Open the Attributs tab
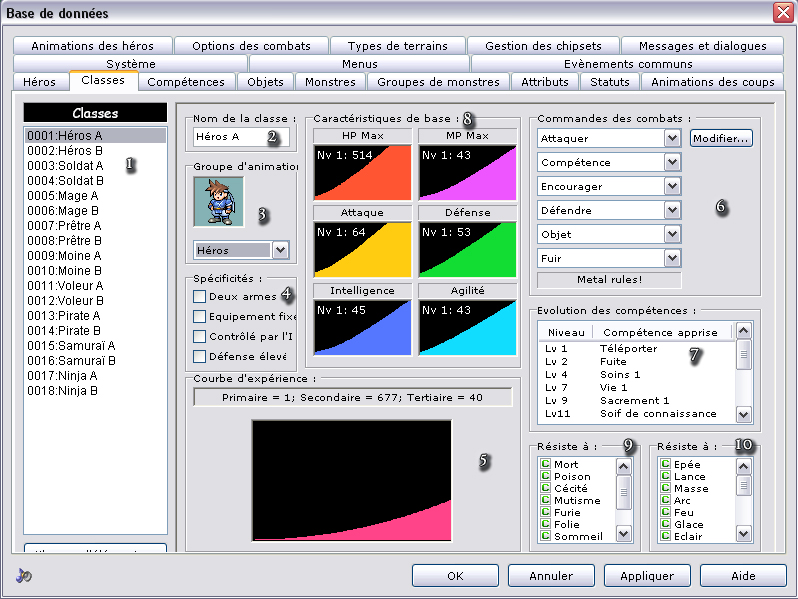 (x=545, y=82)
